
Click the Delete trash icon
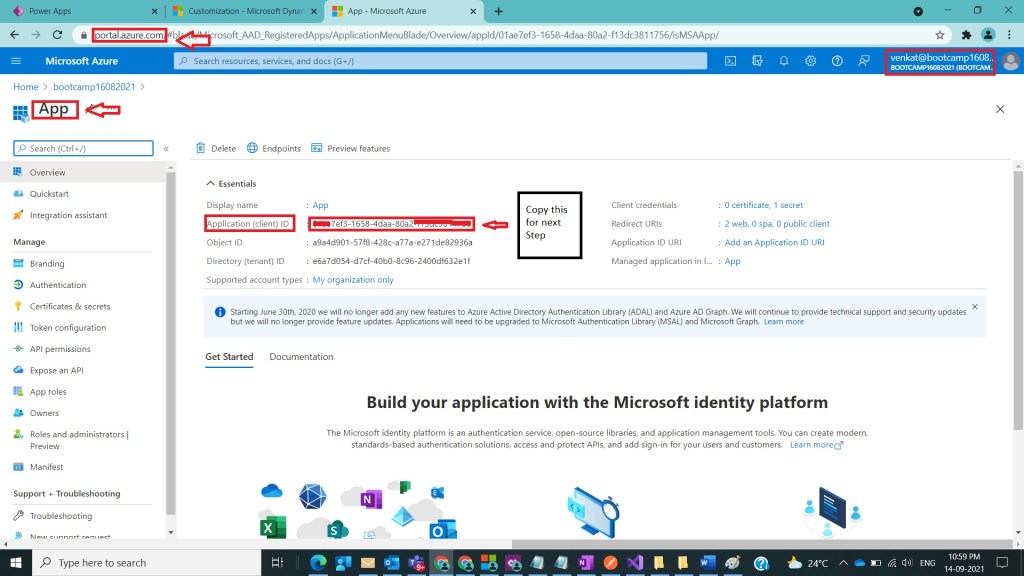201,148
